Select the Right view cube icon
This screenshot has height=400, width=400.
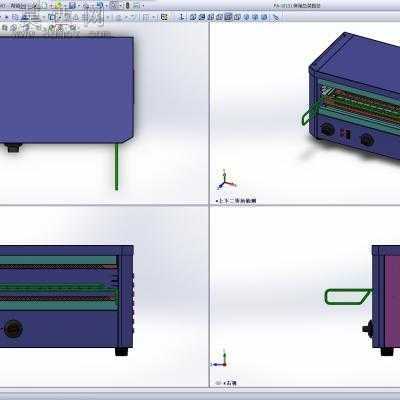point(219,17)
